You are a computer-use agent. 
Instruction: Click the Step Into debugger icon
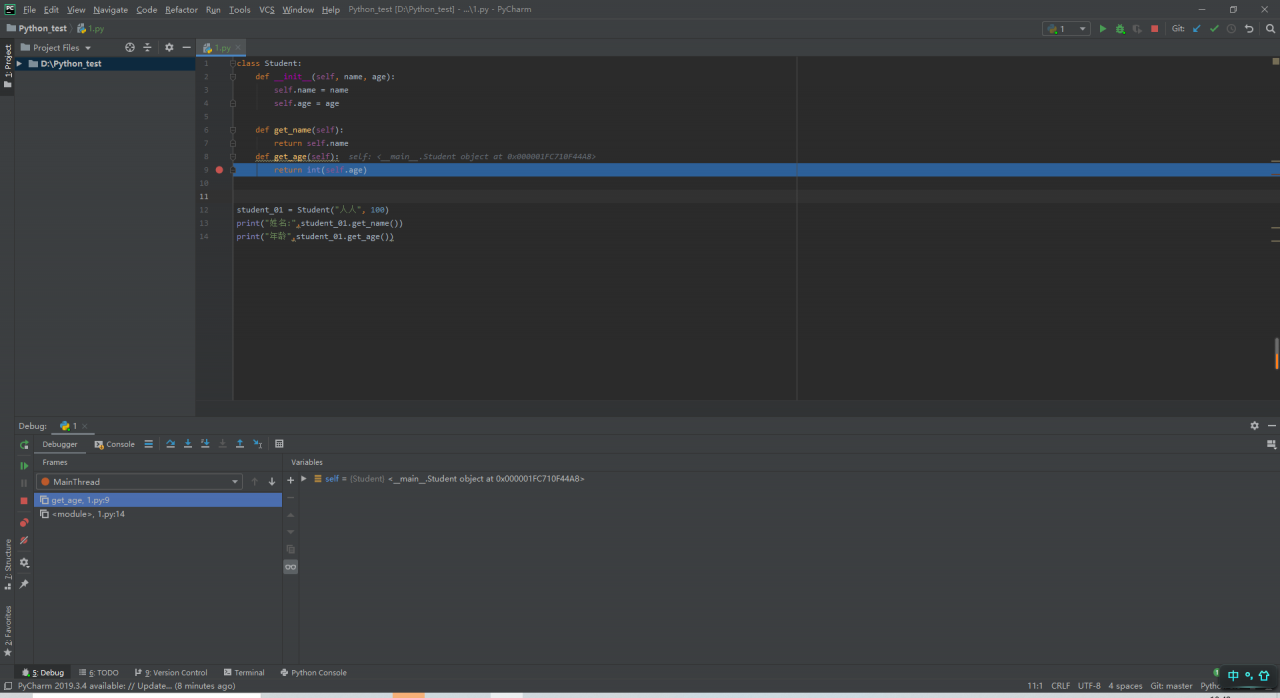[188, 444]
